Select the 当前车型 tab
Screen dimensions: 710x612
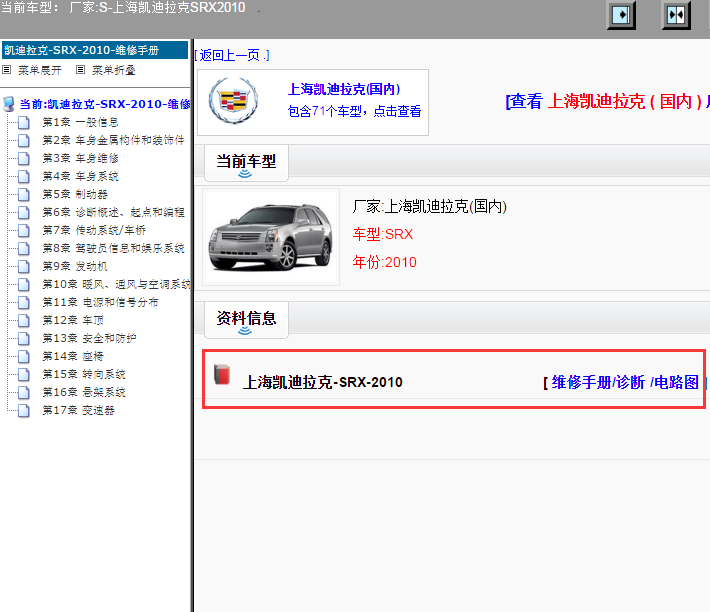pyautogui.click(x=246, y=163)
